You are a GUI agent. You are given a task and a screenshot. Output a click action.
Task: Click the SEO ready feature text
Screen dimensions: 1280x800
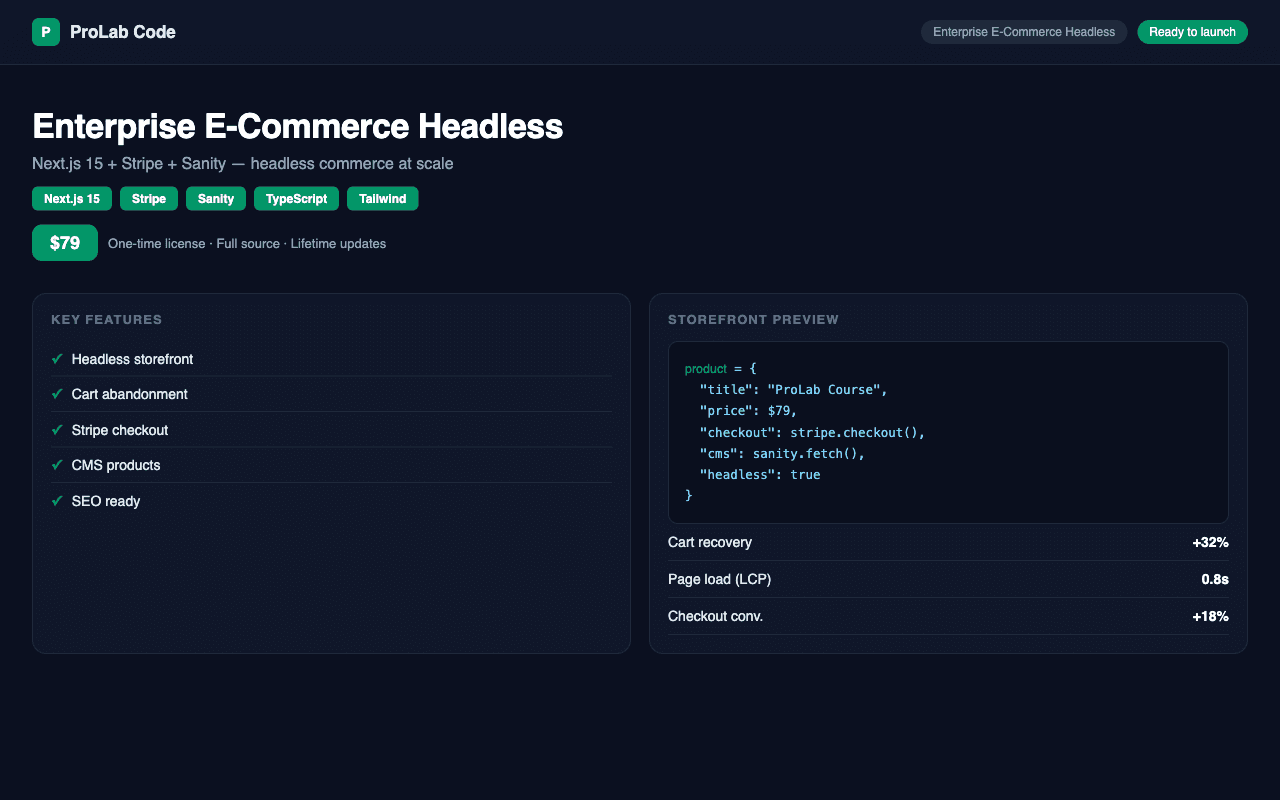[x=106, y=501]
